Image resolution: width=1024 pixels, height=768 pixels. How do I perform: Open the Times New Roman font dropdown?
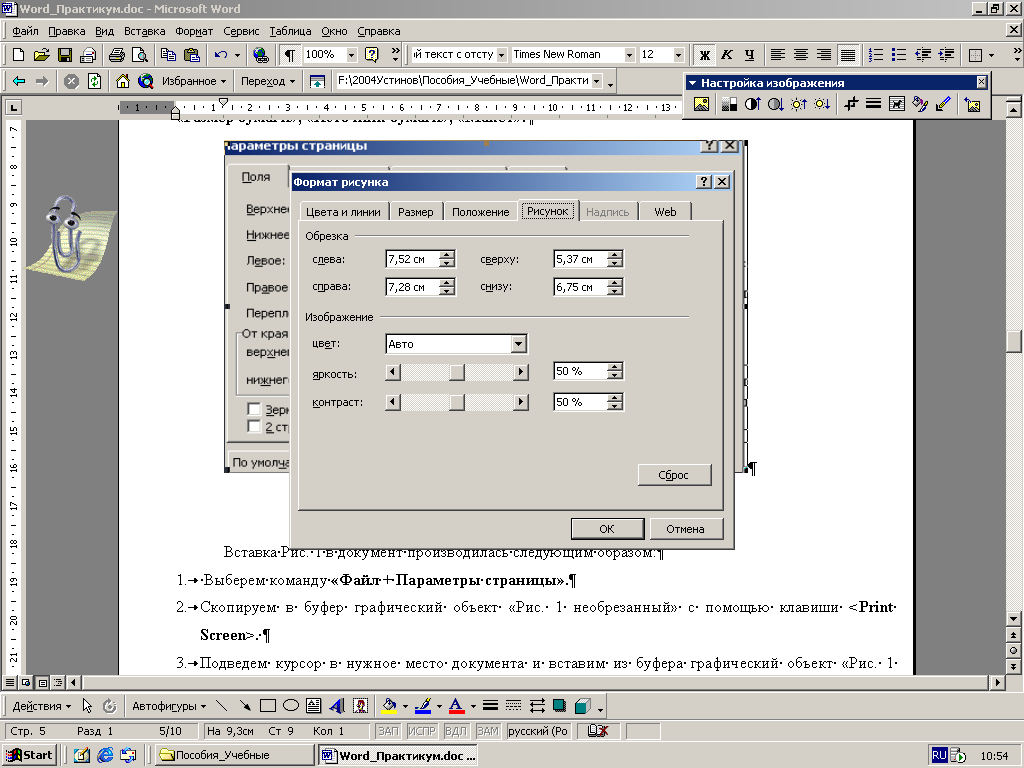point(629,55)
